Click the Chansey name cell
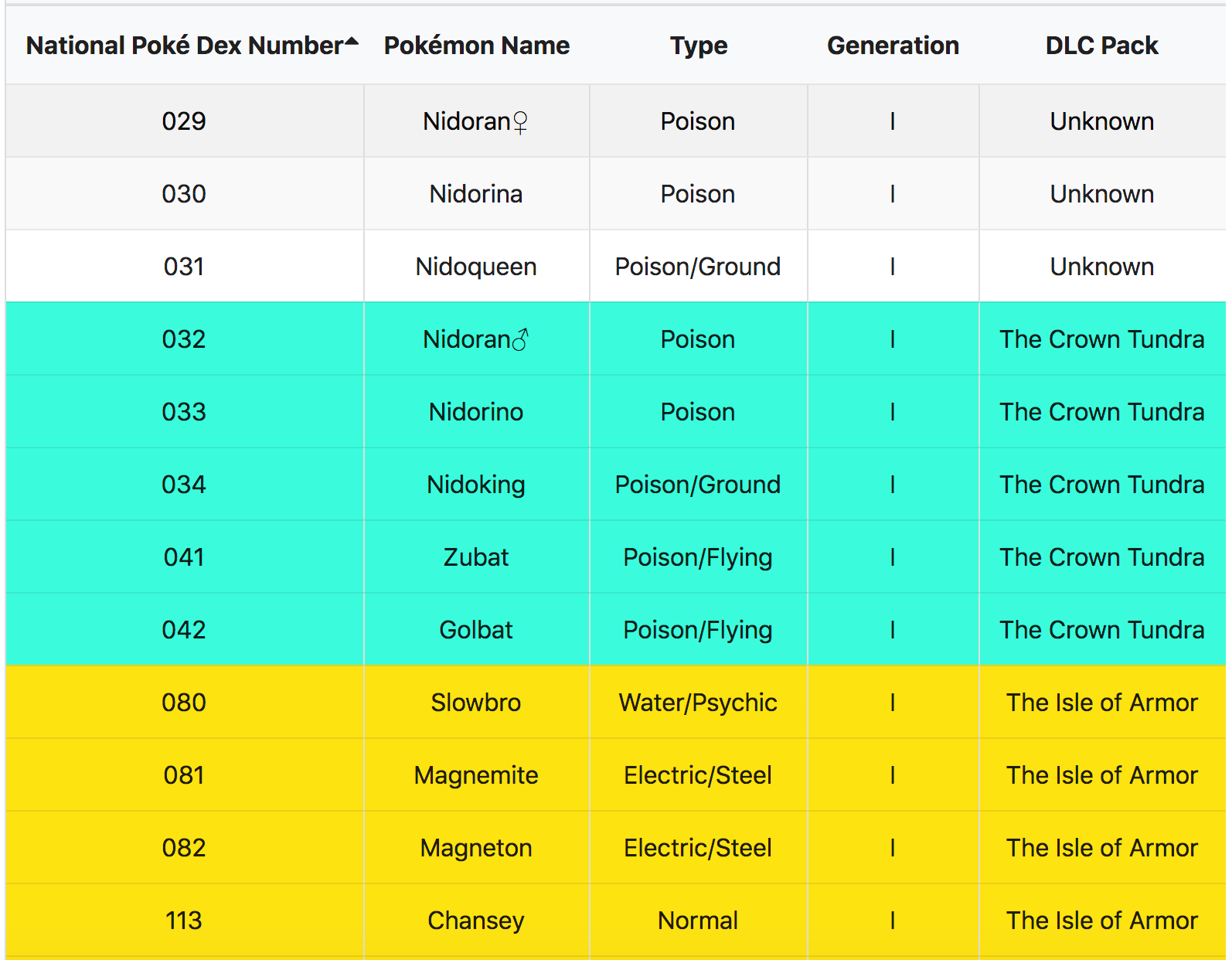Image resolution: width=1232 pixels, height=960 pixels. point(476,921)
